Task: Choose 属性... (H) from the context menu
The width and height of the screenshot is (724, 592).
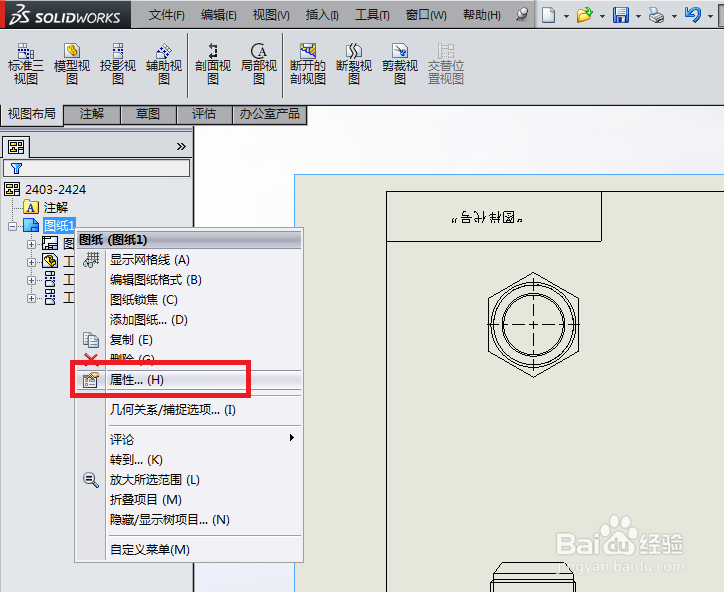Action: [x=189, y=380]
